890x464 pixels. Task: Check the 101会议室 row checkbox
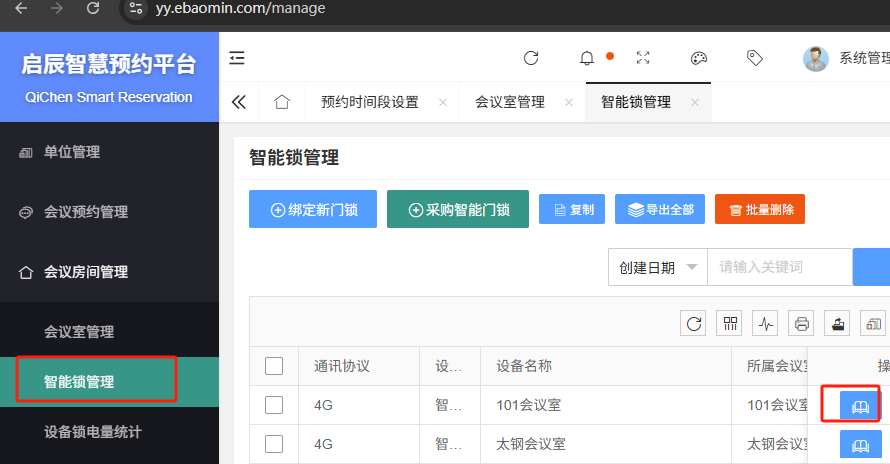[274, 405]
